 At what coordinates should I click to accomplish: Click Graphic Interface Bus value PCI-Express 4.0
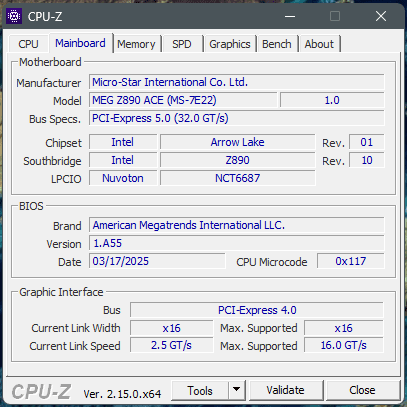click(257, 310)
